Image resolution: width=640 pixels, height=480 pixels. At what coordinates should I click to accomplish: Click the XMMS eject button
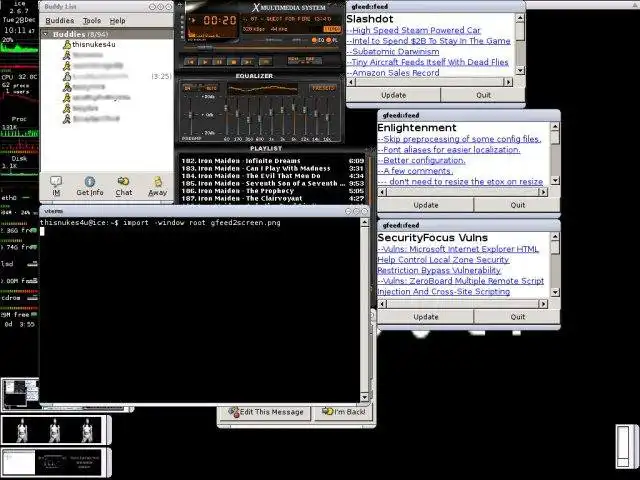click(266, 62)
